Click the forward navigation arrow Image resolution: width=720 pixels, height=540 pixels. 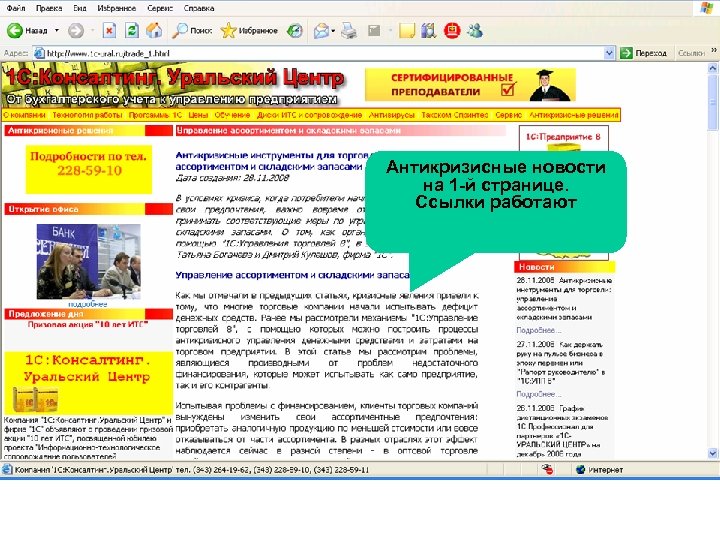click(x=76, y=31)
